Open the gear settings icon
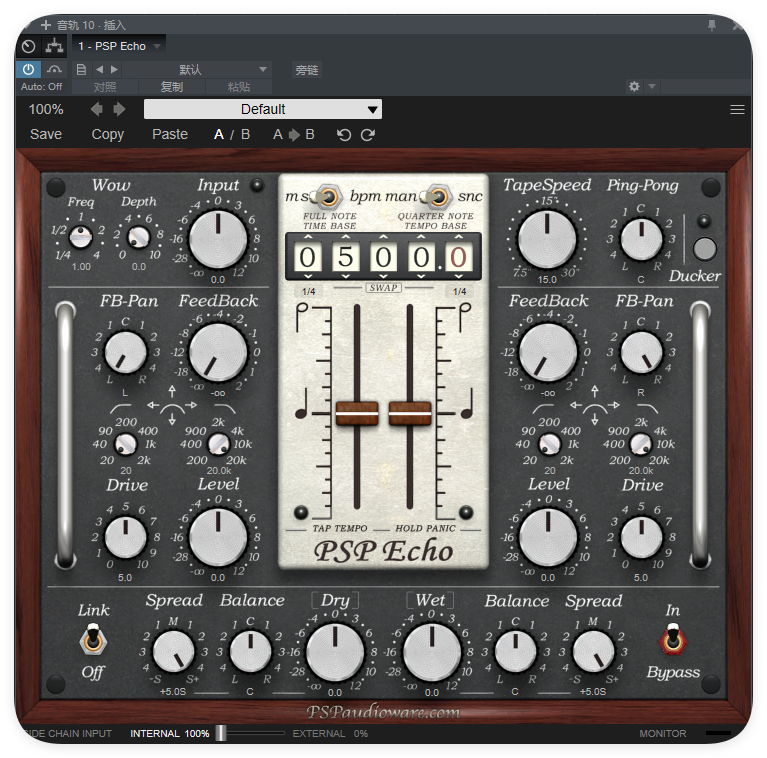The height and width of the screenshot is (758, 767). [634, 87]
